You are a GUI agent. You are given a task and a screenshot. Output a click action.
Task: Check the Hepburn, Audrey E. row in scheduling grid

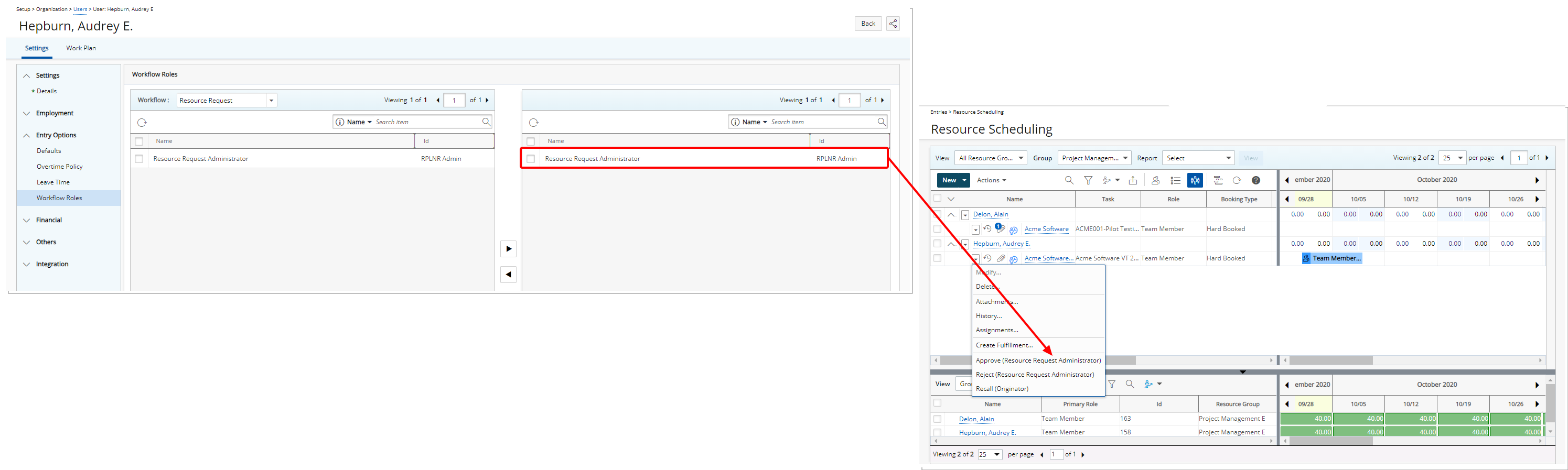pos(938,243)
